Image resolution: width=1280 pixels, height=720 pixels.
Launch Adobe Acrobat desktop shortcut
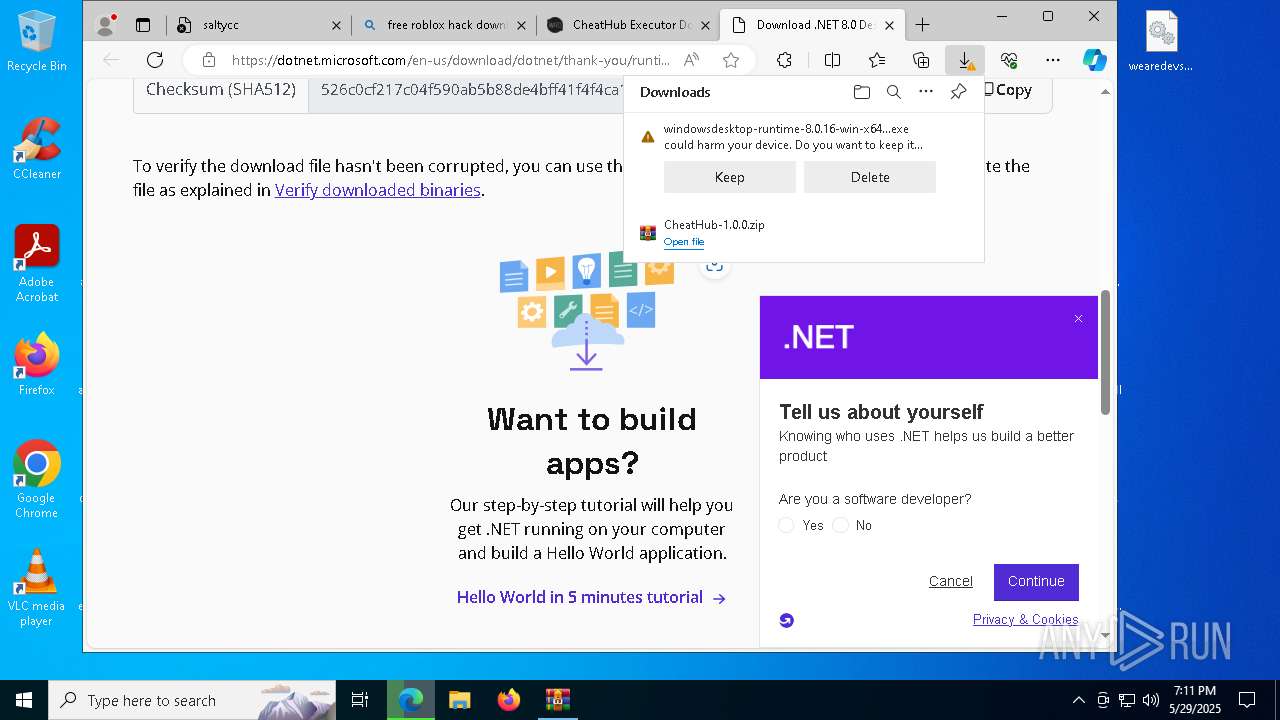pyautogui.click(x=37, y=263)
